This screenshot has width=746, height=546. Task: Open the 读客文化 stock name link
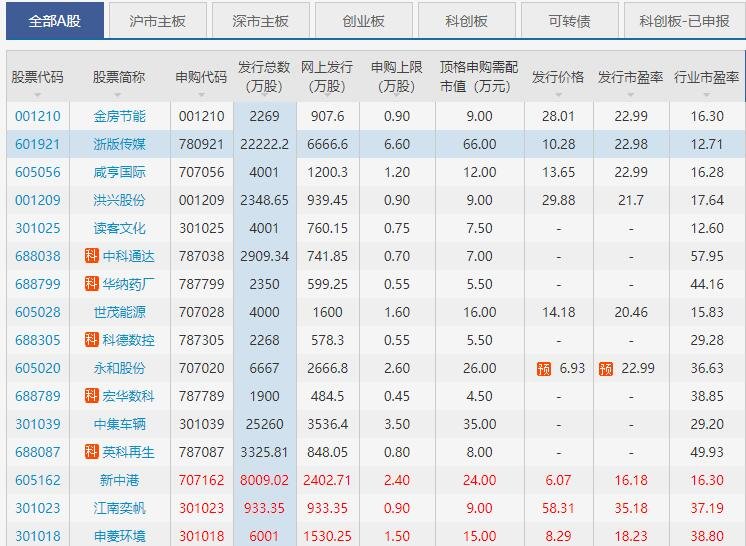pos(119,228)
